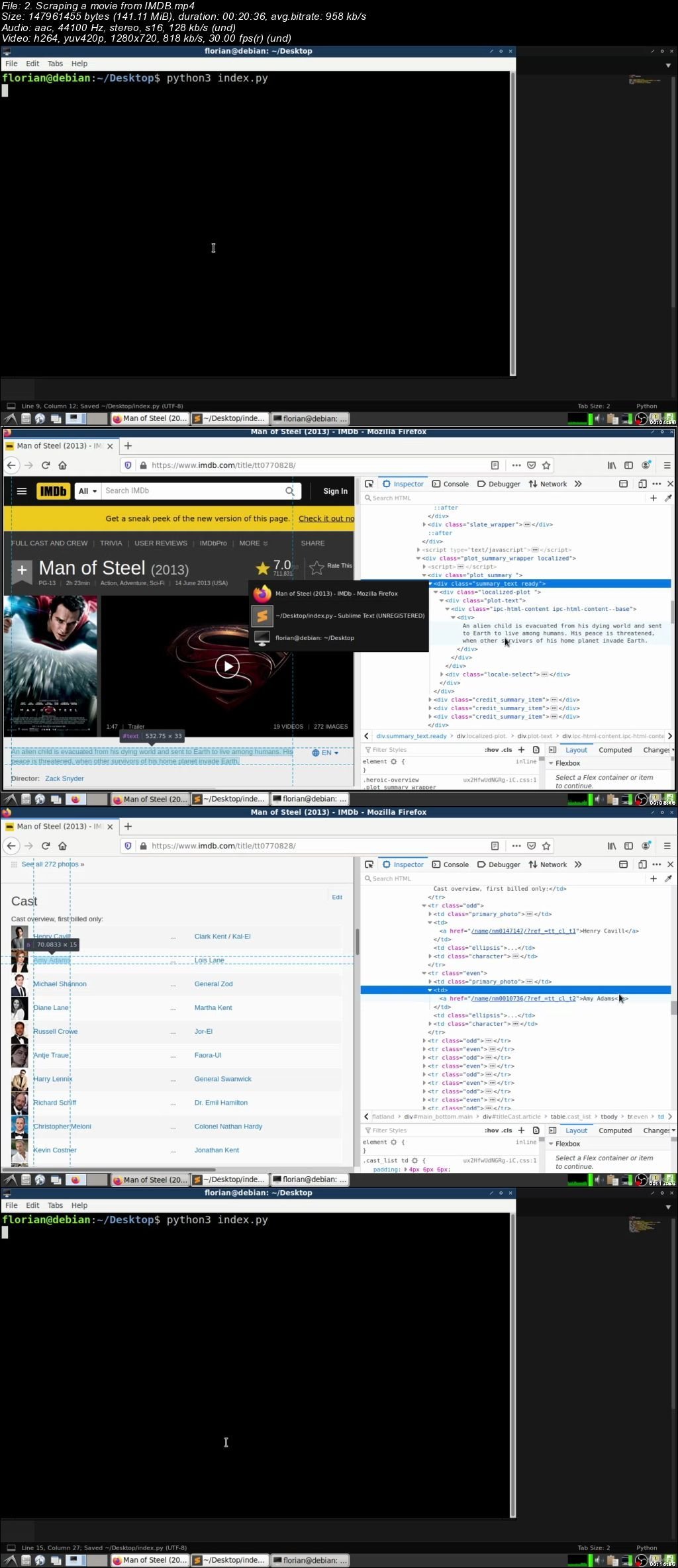Open the EN language selector under the plot
This screenshot has height=1568, width=678.
pos(325,753)
